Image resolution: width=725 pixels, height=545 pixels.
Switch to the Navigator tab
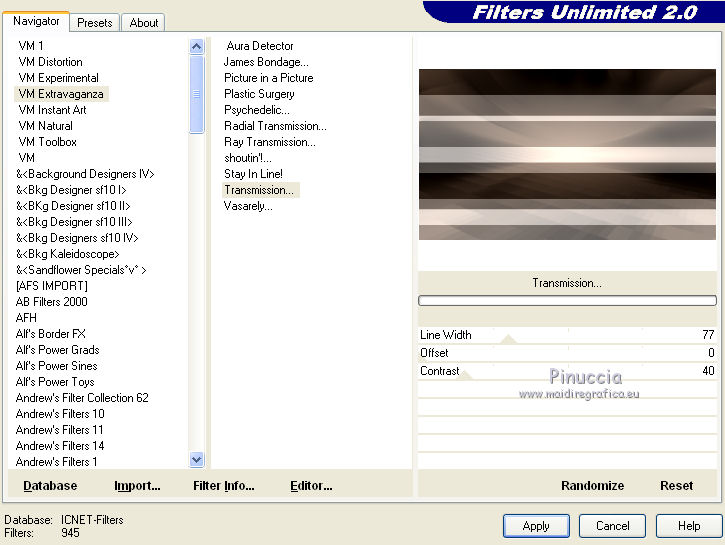[36, 21]
